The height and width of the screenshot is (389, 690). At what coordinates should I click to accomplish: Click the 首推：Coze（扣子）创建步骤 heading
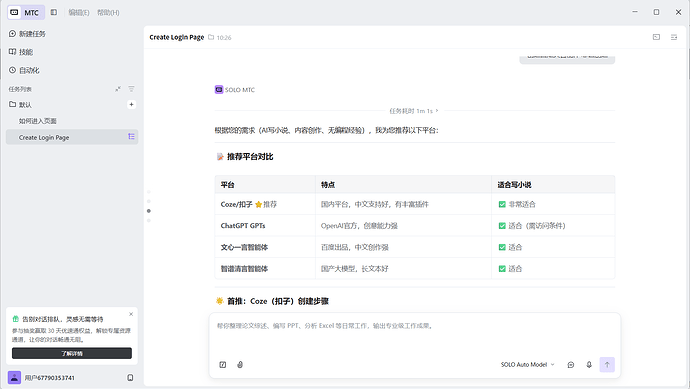[x=278, y=301]
